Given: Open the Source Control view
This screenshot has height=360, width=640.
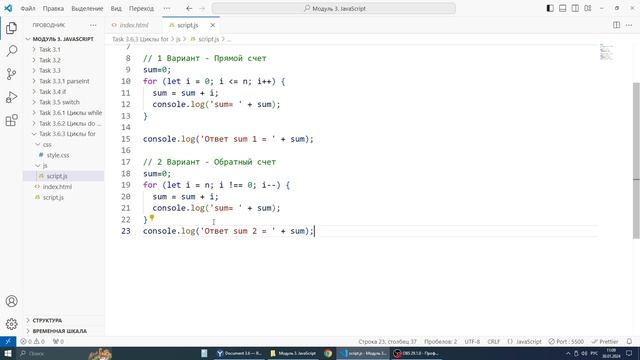Looking at the screenshot, I should click(x=11, y=74).
